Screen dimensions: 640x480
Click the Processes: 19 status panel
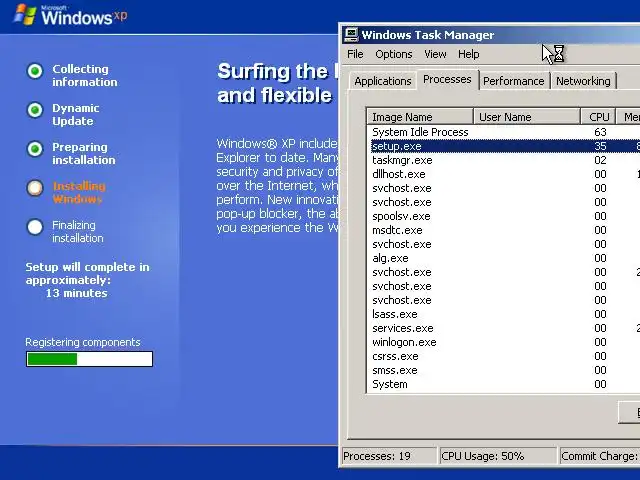(x=389, y=456)
